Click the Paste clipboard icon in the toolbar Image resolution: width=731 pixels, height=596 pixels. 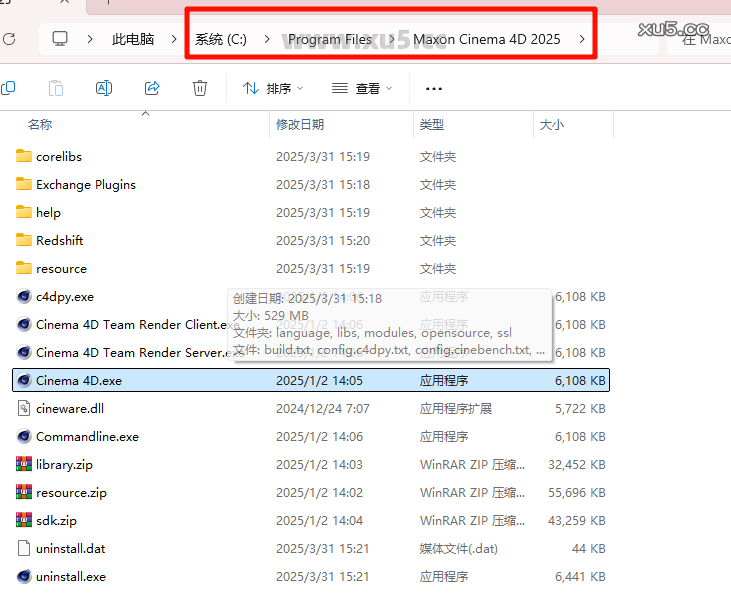[56, 89]
